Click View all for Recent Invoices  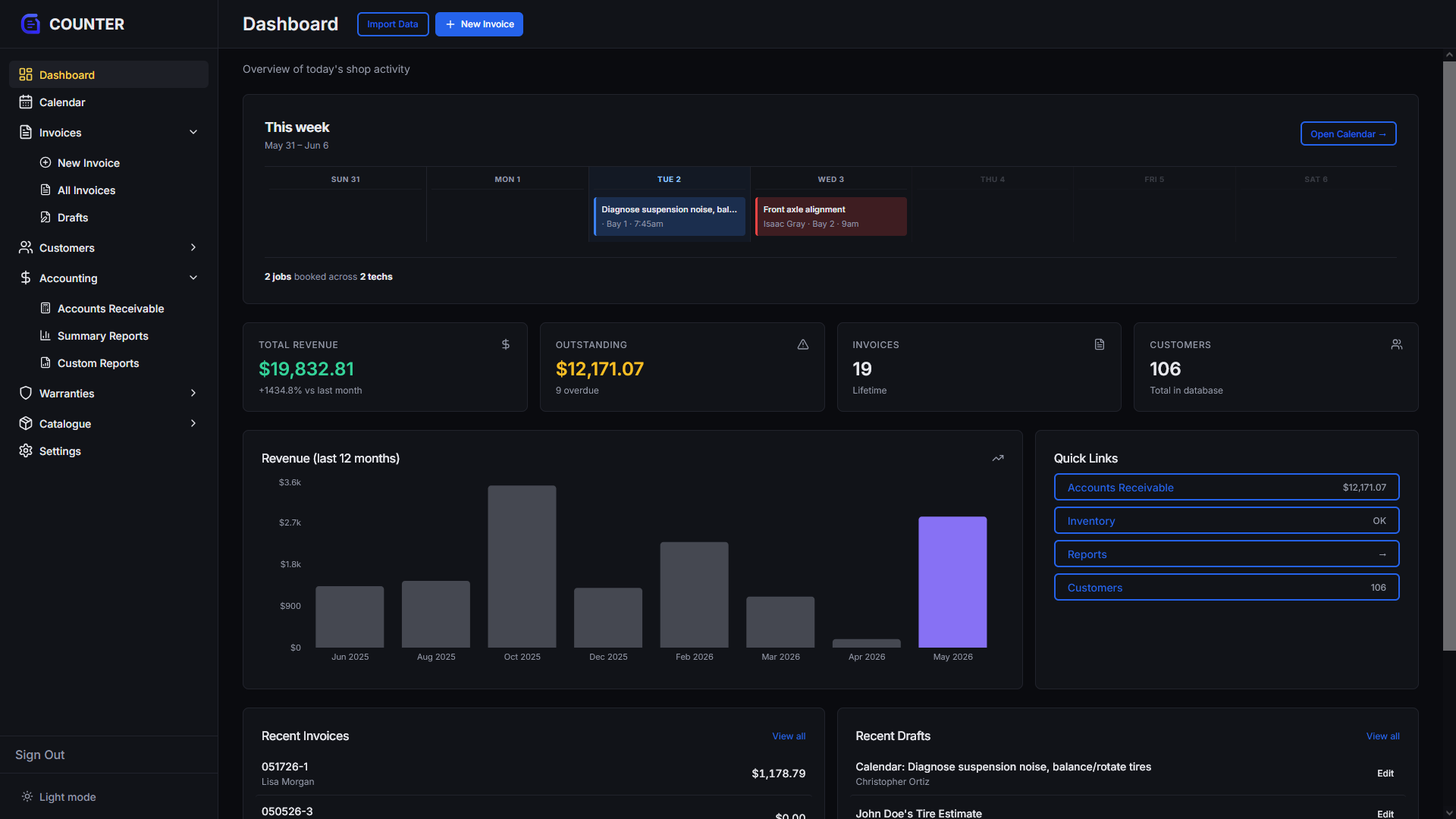point(789,736)
